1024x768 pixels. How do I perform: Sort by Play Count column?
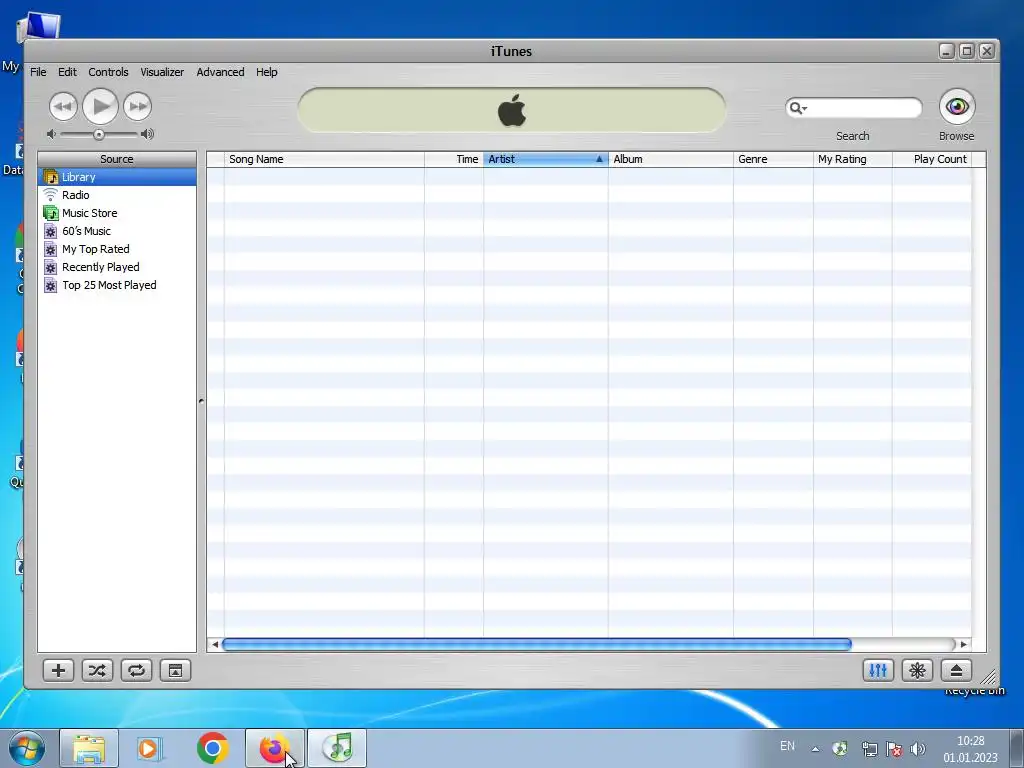click(x=932, y=159)
